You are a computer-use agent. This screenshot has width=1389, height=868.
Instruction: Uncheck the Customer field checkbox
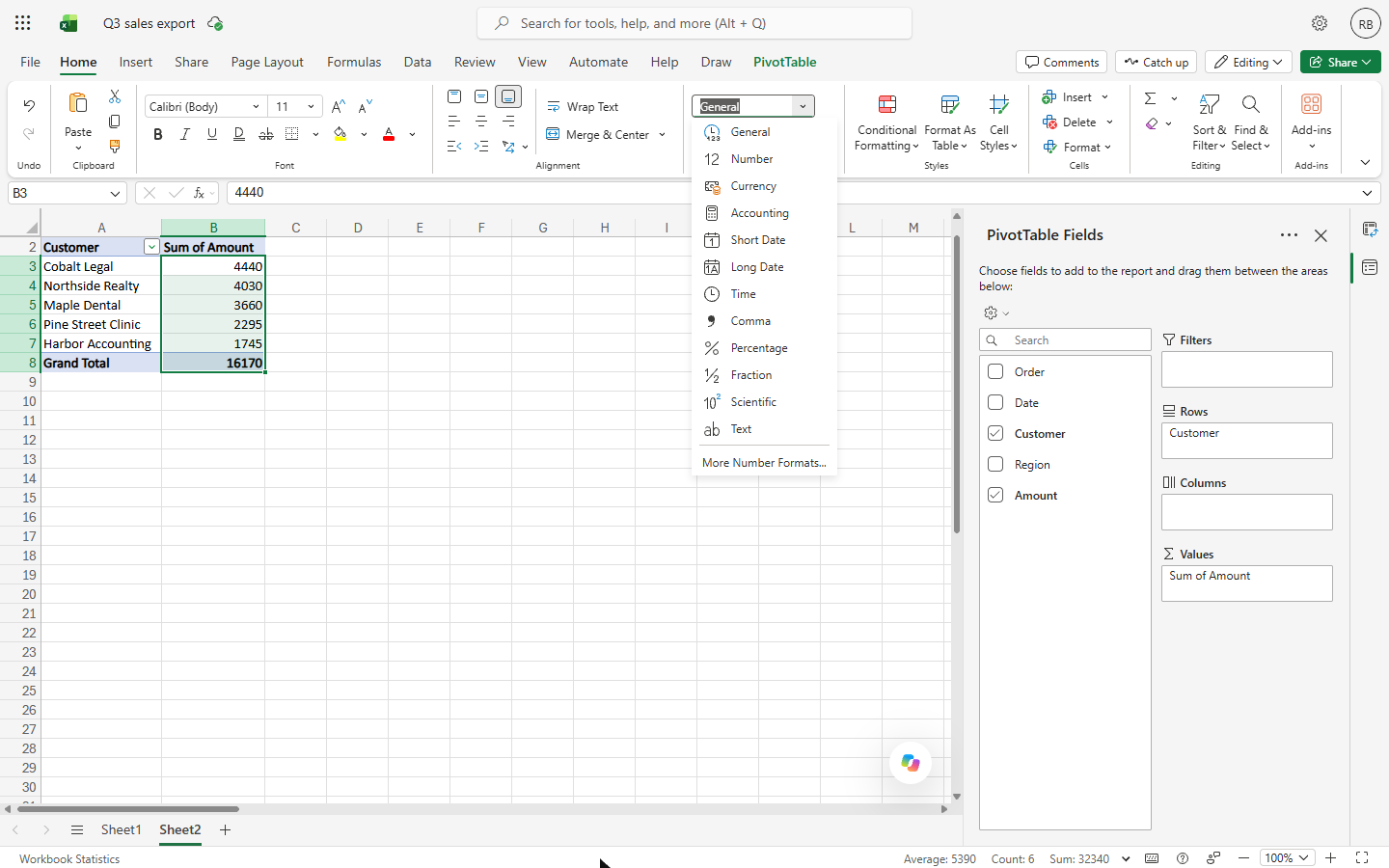pyautogui.click(x=995, y=434)
